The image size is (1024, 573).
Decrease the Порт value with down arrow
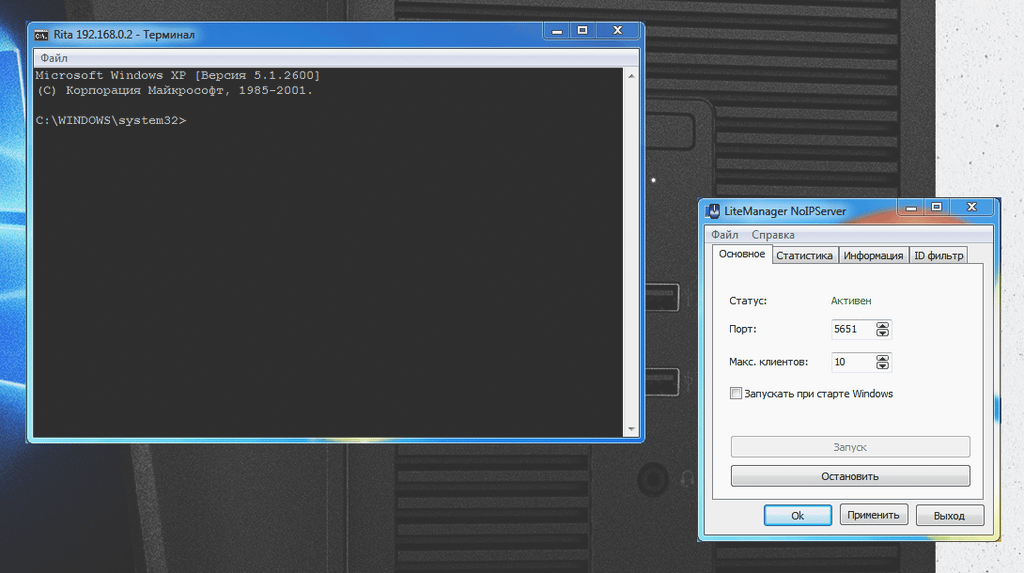882,333
